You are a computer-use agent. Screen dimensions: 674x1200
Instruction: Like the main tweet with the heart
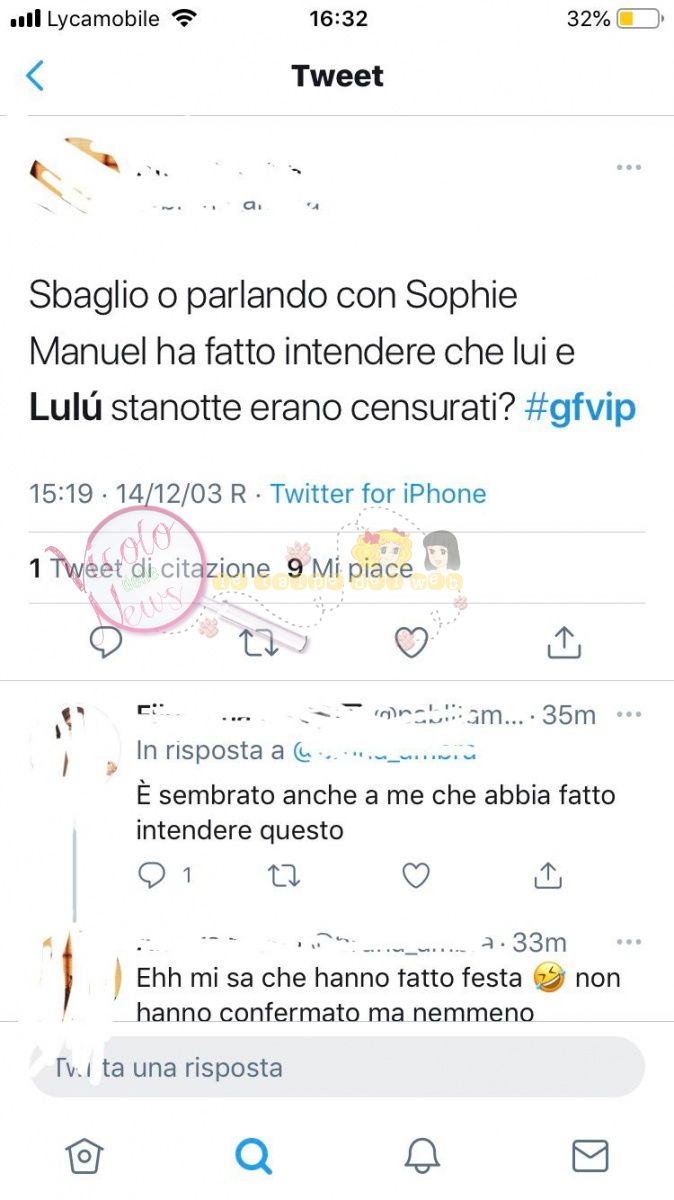click(x=410, y=642)
